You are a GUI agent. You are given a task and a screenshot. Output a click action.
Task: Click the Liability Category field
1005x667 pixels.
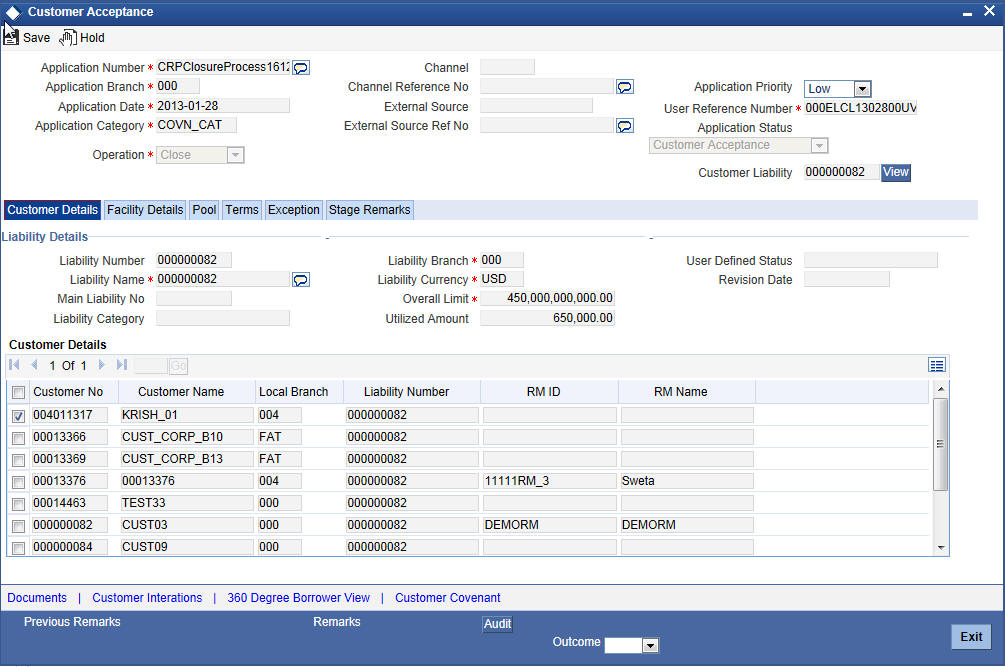coord(222,318)
